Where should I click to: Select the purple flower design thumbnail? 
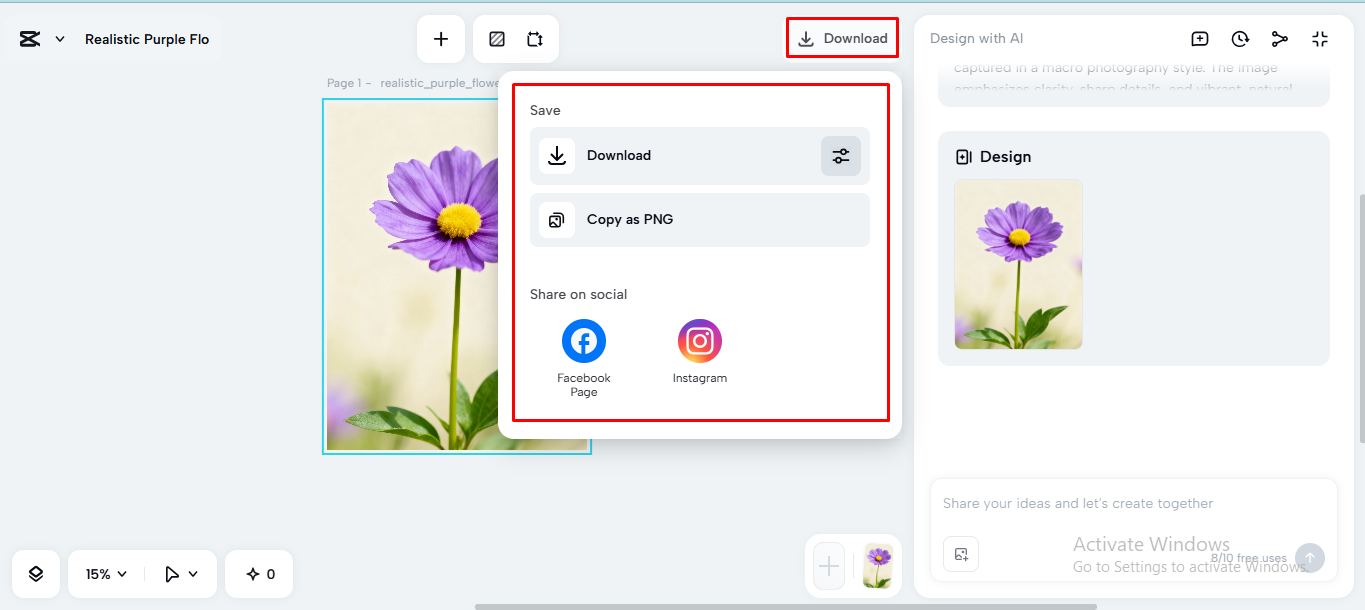tap(1018, 264)
